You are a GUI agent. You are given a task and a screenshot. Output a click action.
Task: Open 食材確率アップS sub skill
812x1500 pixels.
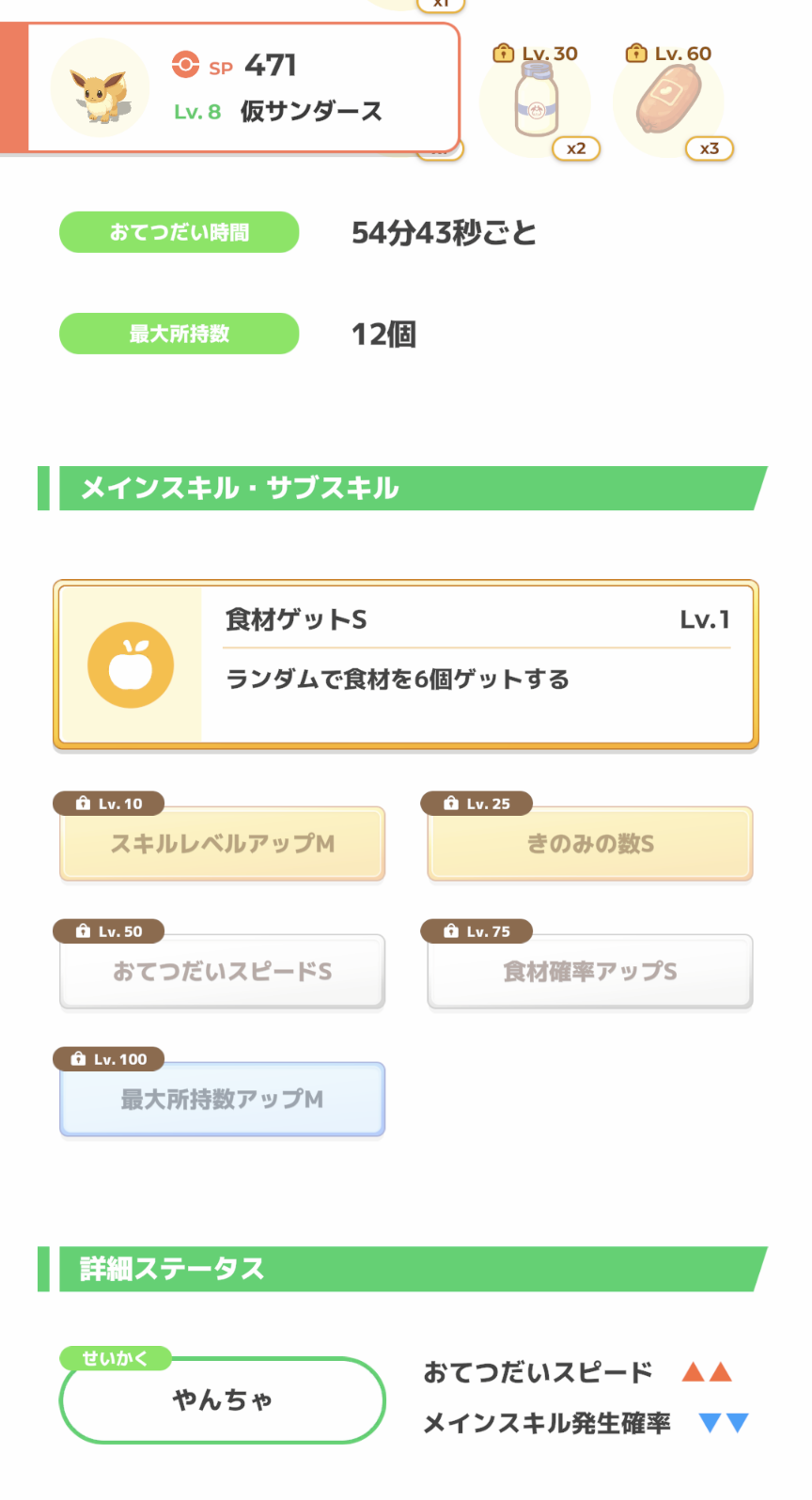click(590, 972)
